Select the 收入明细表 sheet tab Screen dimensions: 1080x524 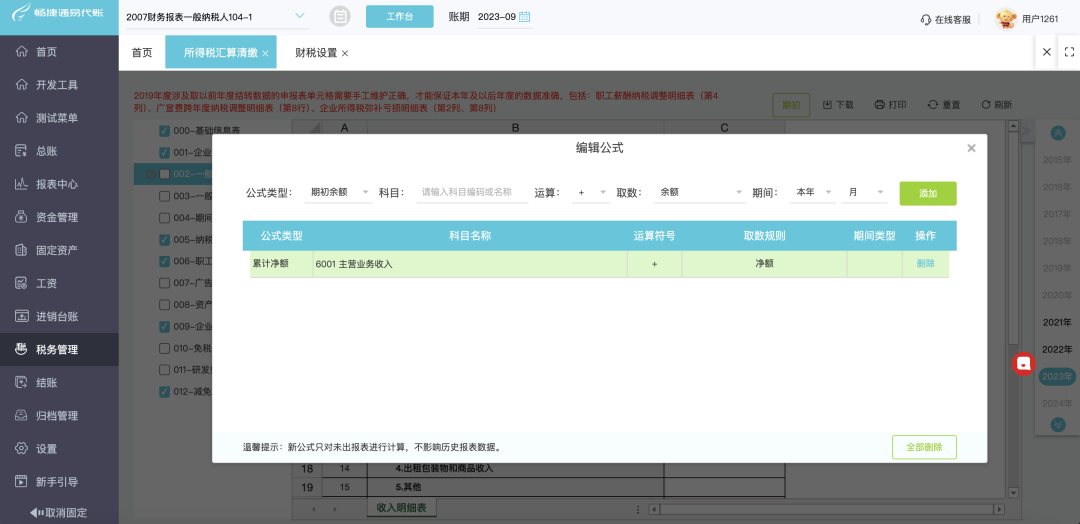point(402,507)
